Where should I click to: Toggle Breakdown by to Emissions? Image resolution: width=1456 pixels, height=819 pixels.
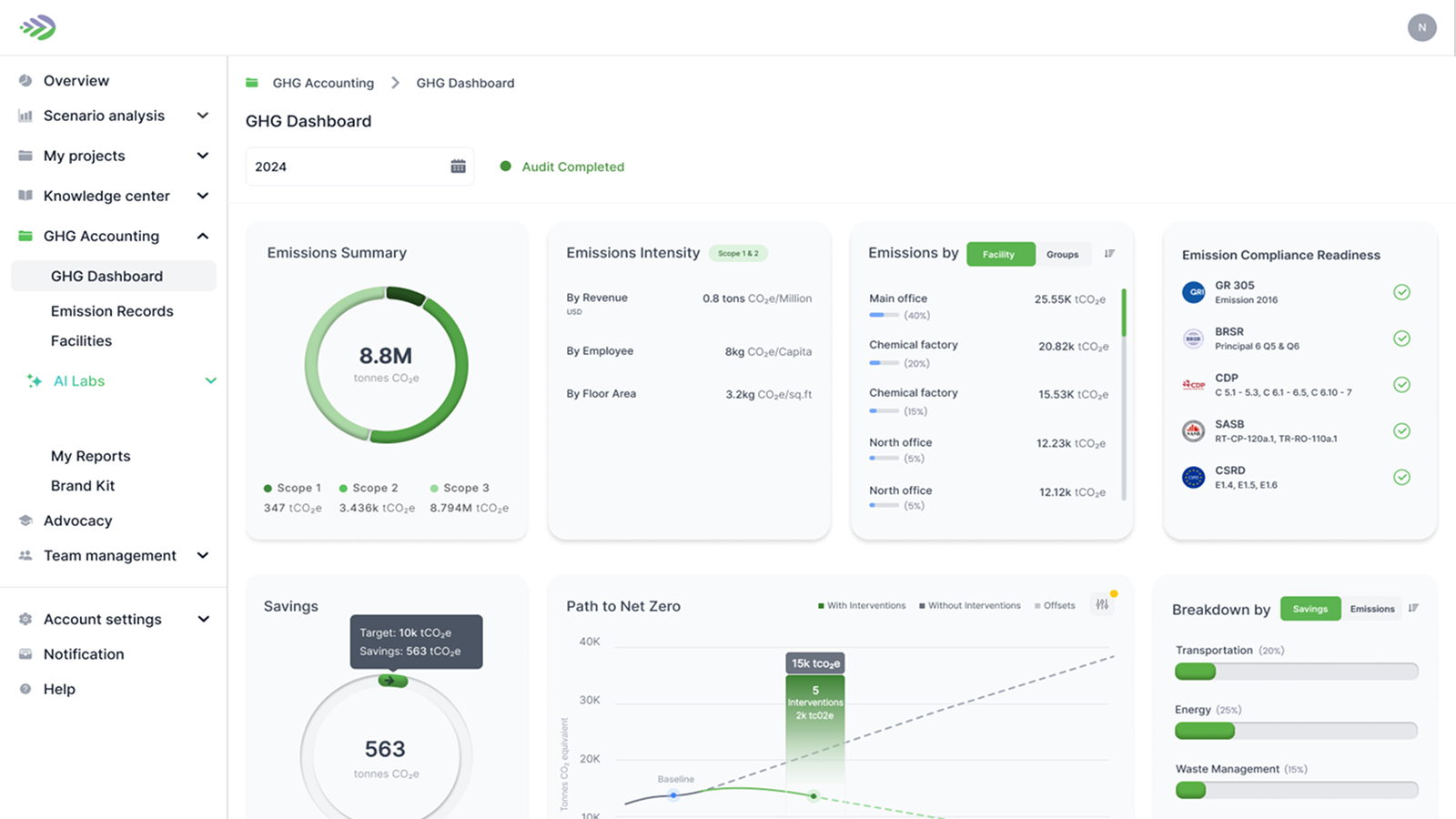click(x=1372, y=609)
